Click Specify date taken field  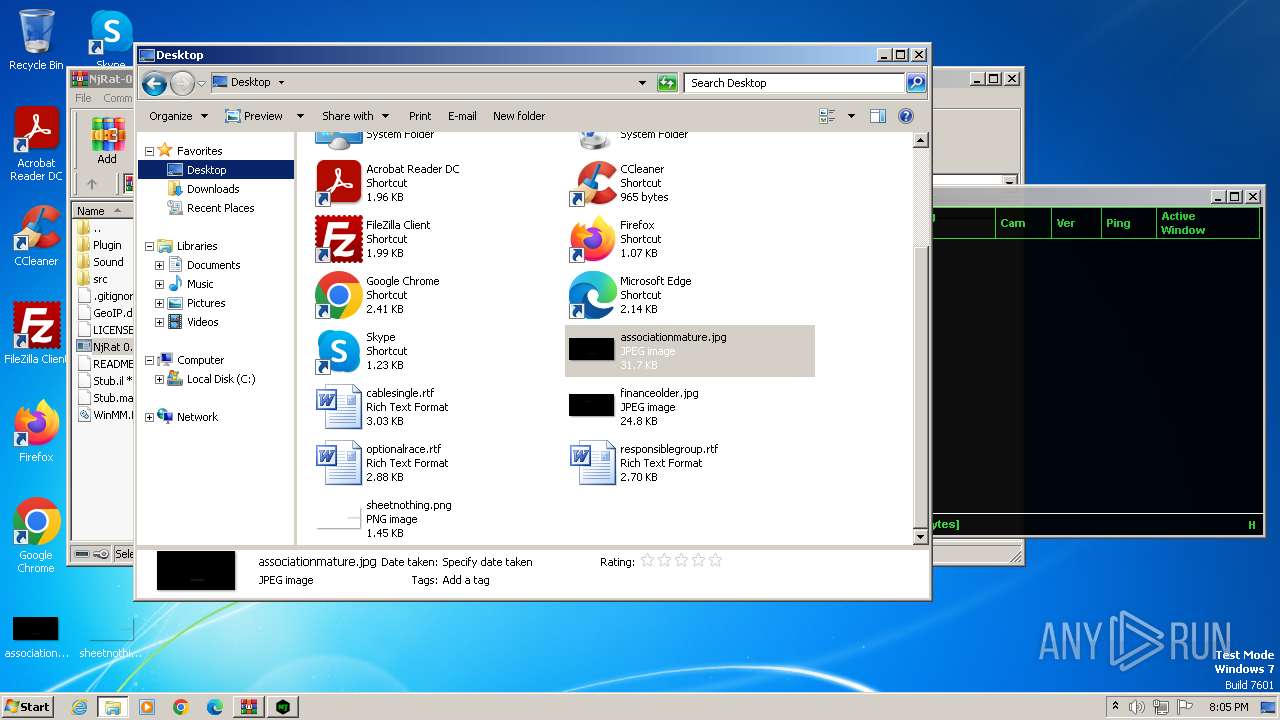487,562
